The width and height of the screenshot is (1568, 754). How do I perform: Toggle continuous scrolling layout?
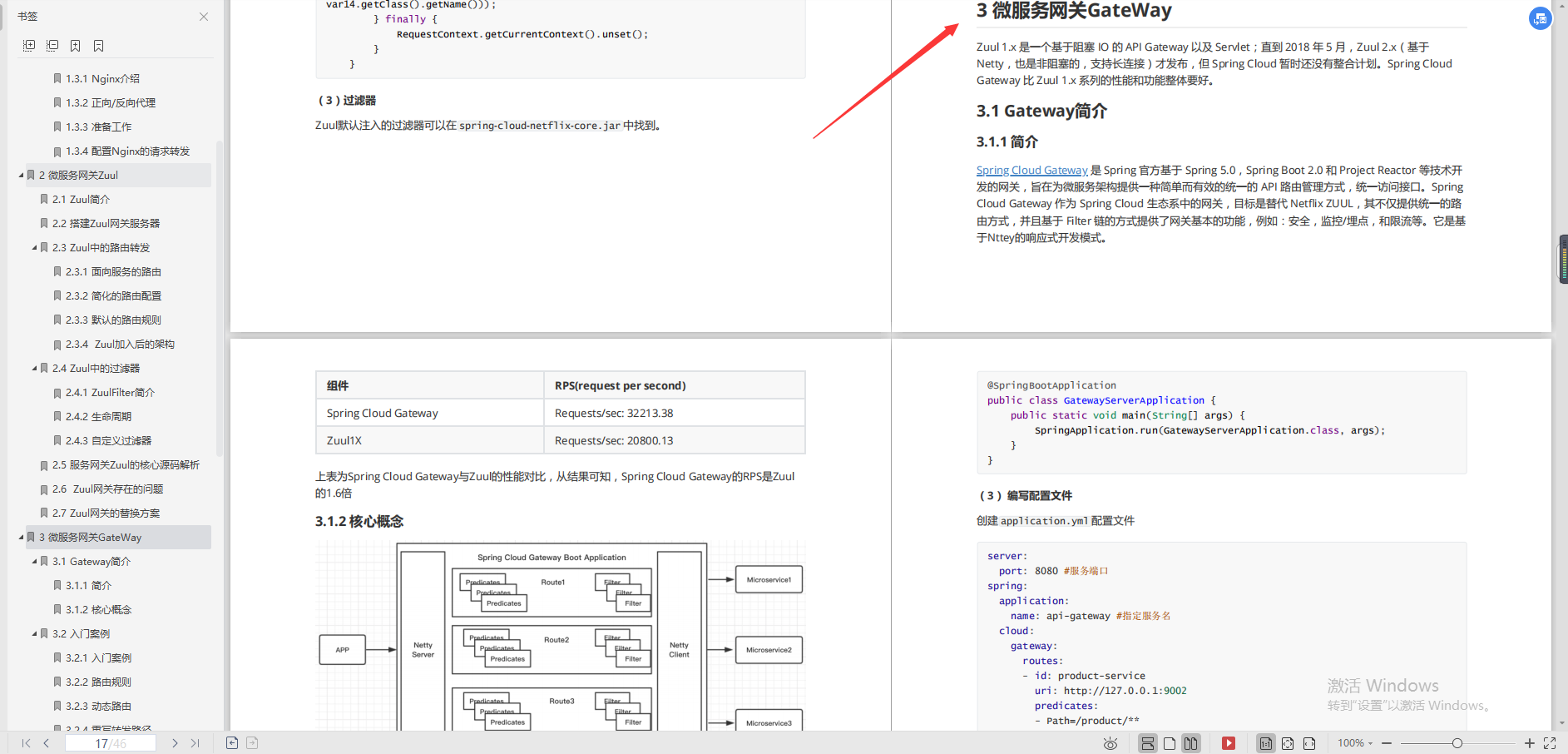1148,743
